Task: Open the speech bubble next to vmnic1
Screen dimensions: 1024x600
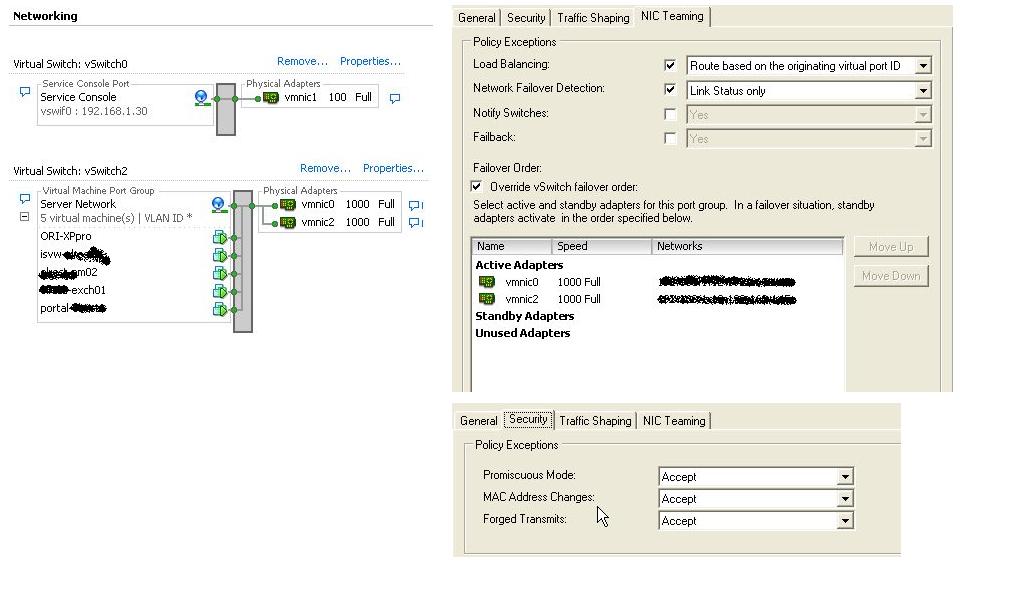Action: 394,98
